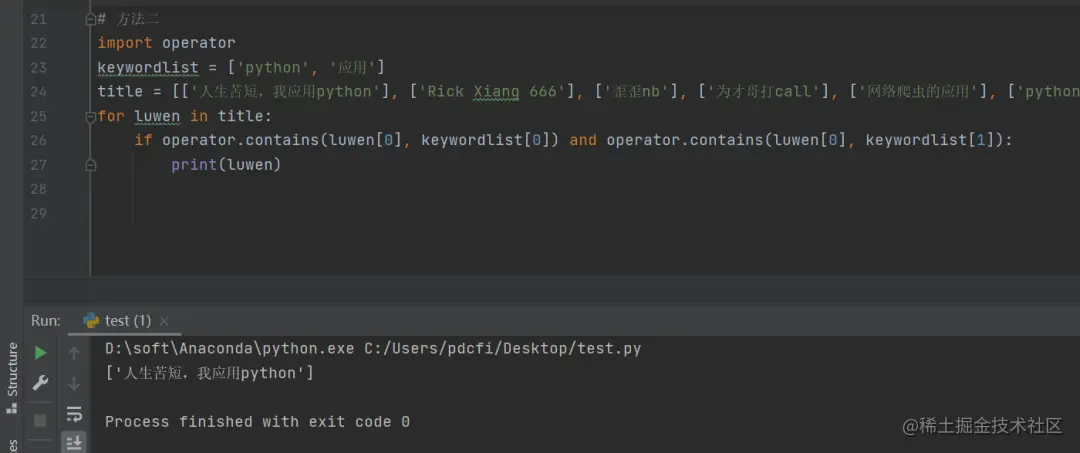Click 'Process finished with exit code 0'
1080x453 pixels.
pyautogui.click(x=257, y=421)
